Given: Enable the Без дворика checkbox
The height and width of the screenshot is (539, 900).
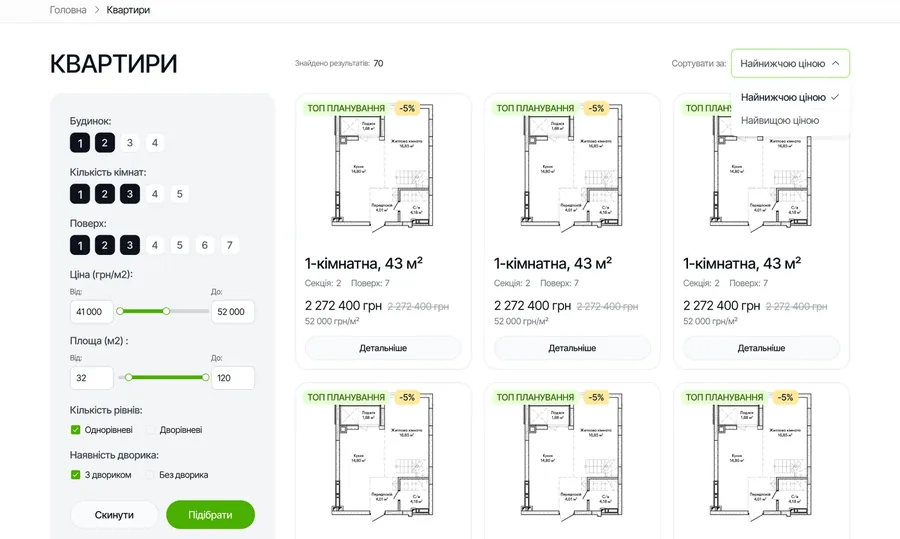Looking at the screenshot, I should click(150, 475).
